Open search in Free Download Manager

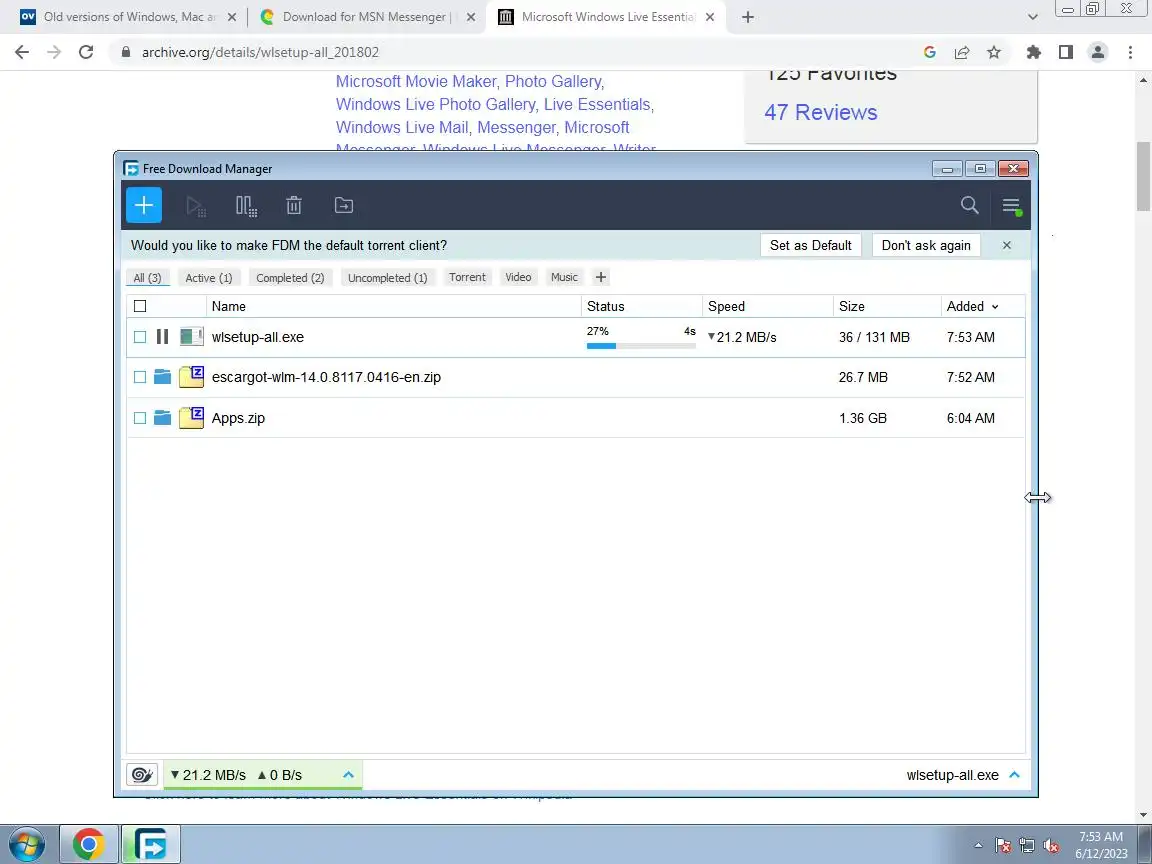[970, 205]
